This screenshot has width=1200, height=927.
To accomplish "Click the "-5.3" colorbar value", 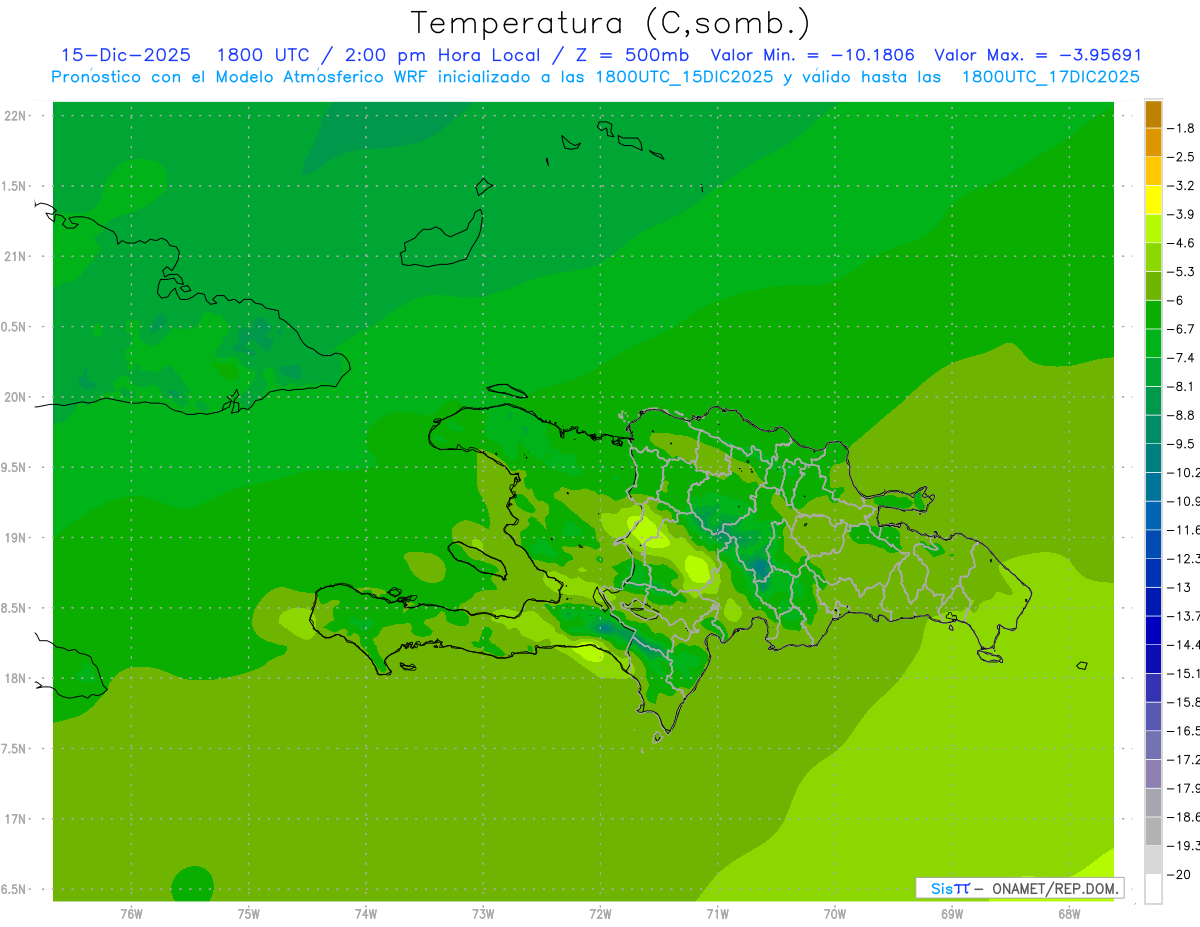I will point(1180,271).
